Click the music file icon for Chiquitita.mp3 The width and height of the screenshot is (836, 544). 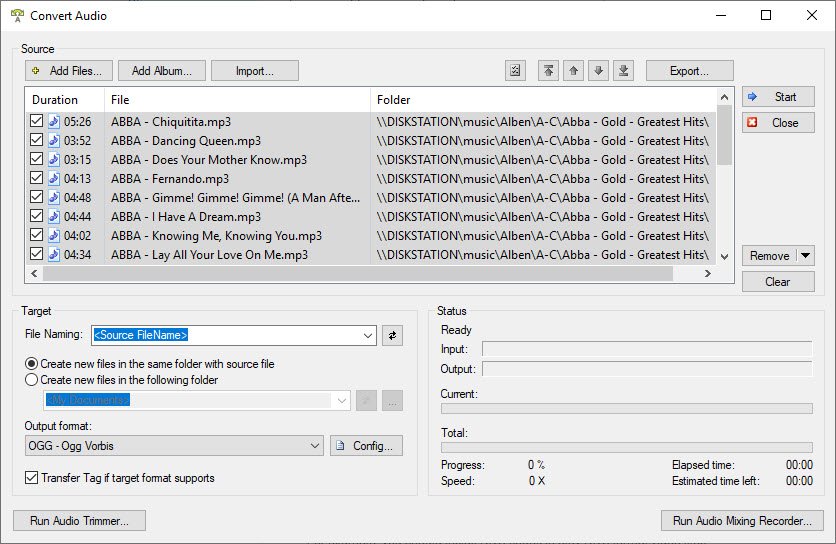point(54,122)
